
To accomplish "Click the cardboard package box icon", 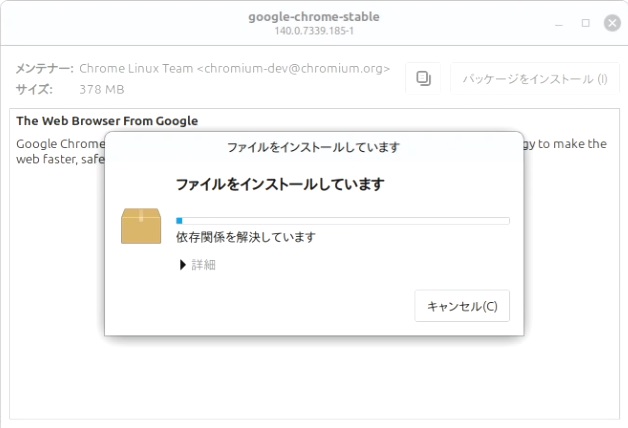I will tap(141, 226).
